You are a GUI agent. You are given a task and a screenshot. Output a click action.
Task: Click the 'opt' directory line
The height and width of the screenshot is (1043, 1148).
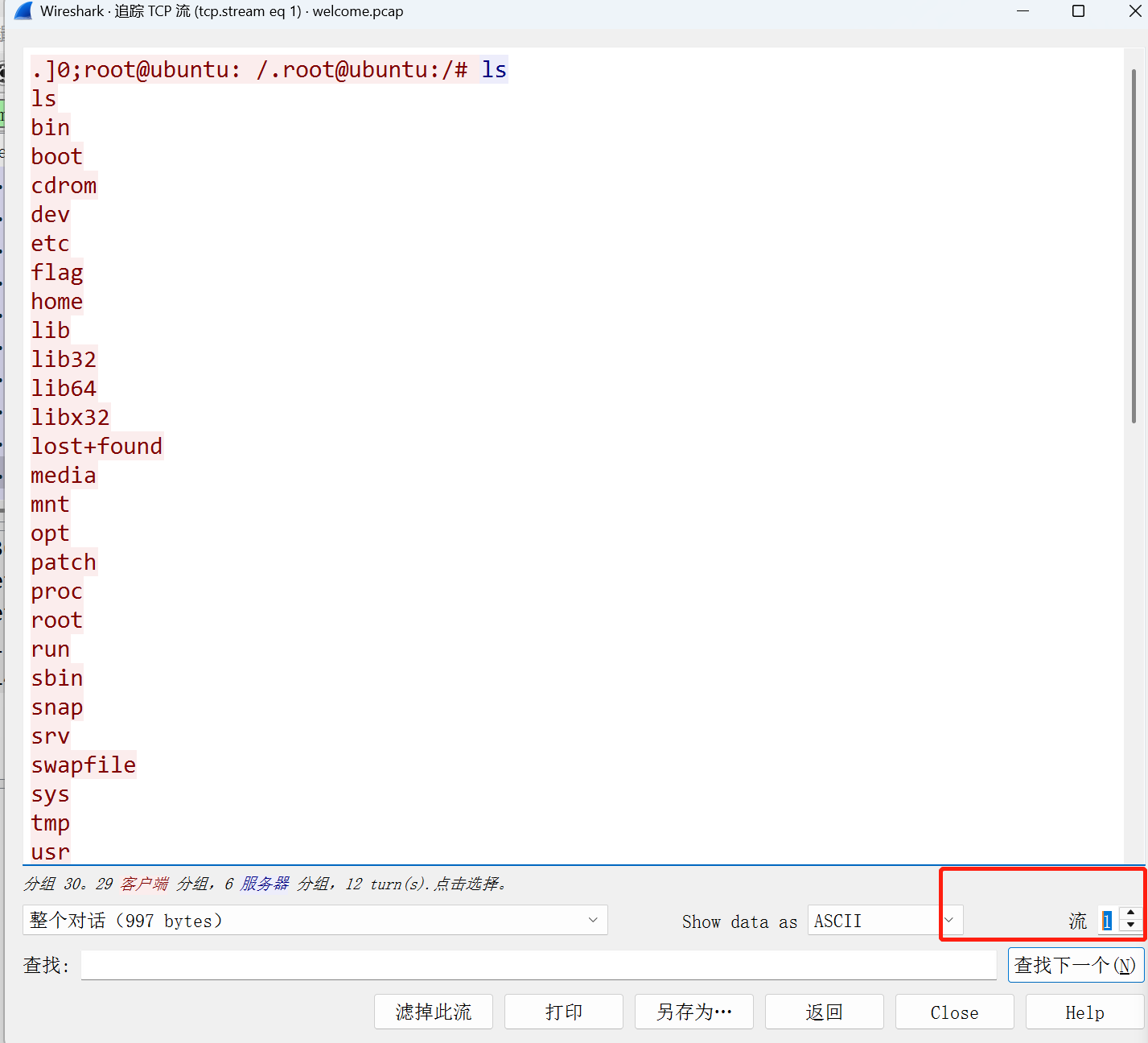point(51,534)
